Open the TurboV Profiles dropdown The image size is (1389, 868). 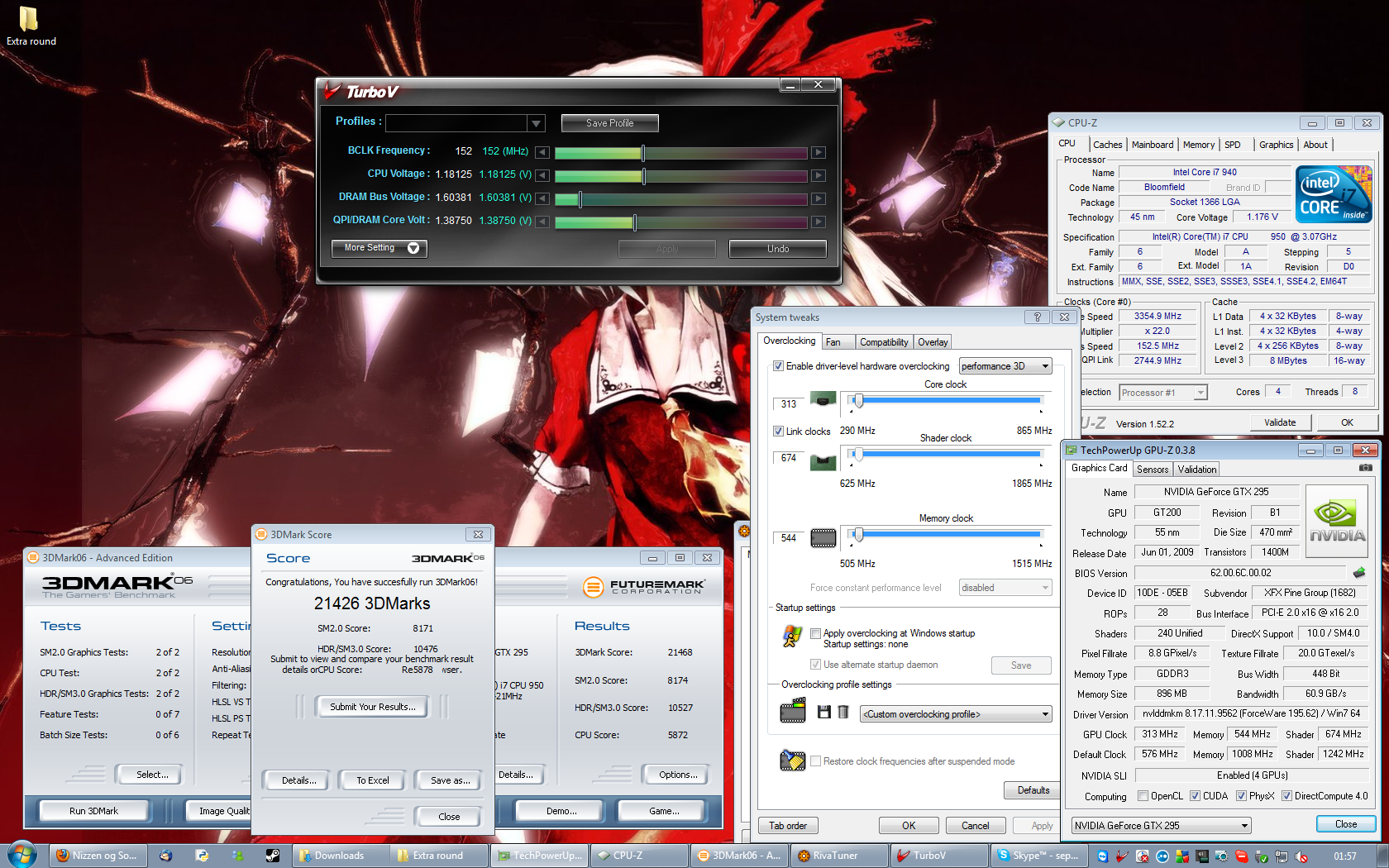(x=537, y=123)
